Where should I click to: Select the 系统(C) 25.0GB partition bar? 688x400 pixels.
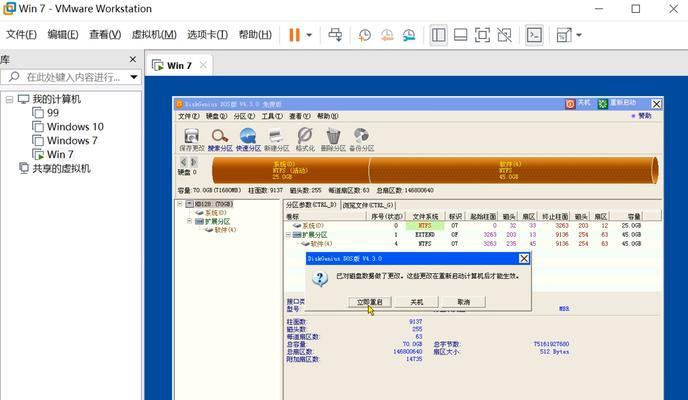tap(290, 170)
